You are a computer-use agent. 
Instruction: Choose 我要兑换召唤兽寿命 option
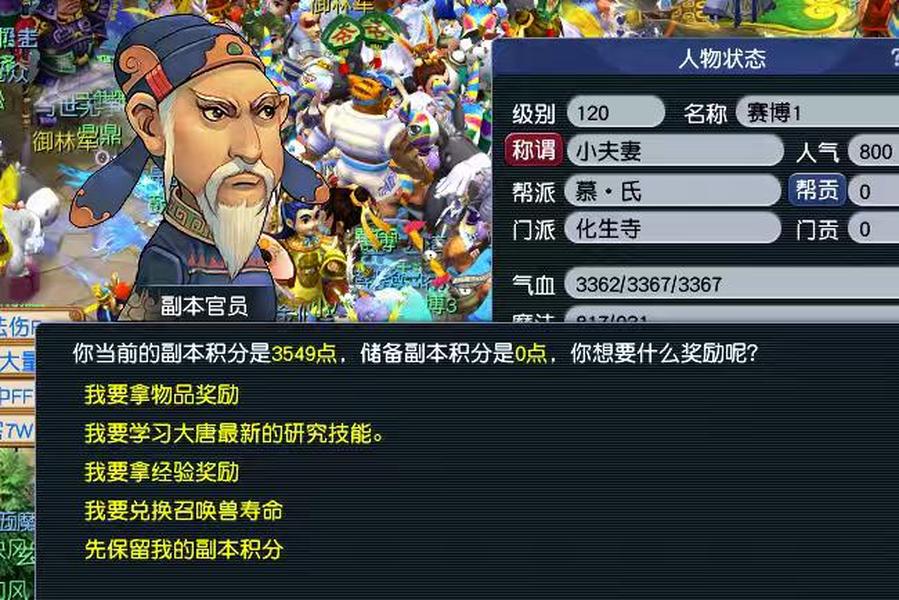pyautogui.click(x=183, y=511)
